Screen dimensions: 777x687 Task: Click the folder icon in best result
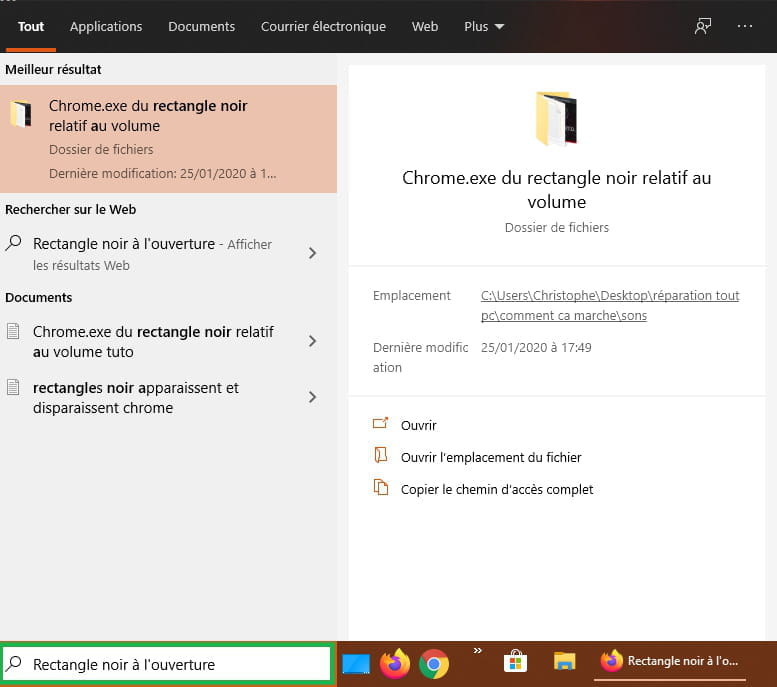(x=21, y=114)
